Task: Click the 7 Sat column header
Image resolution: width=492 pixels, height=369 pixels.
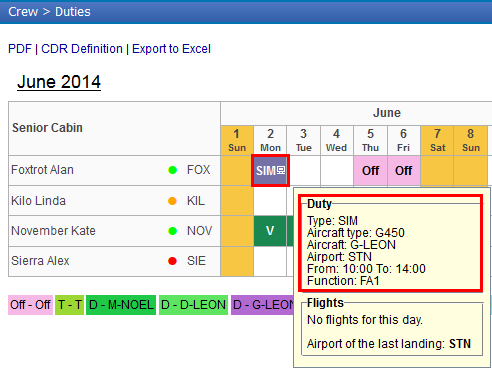Action: [437, 140]
